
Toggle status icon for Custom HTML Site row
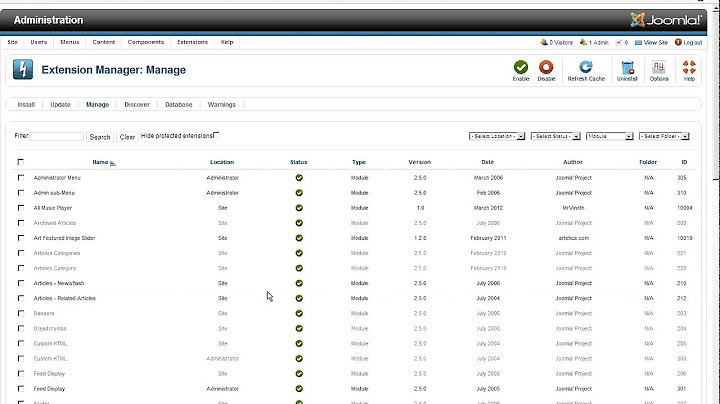point(299,343)
